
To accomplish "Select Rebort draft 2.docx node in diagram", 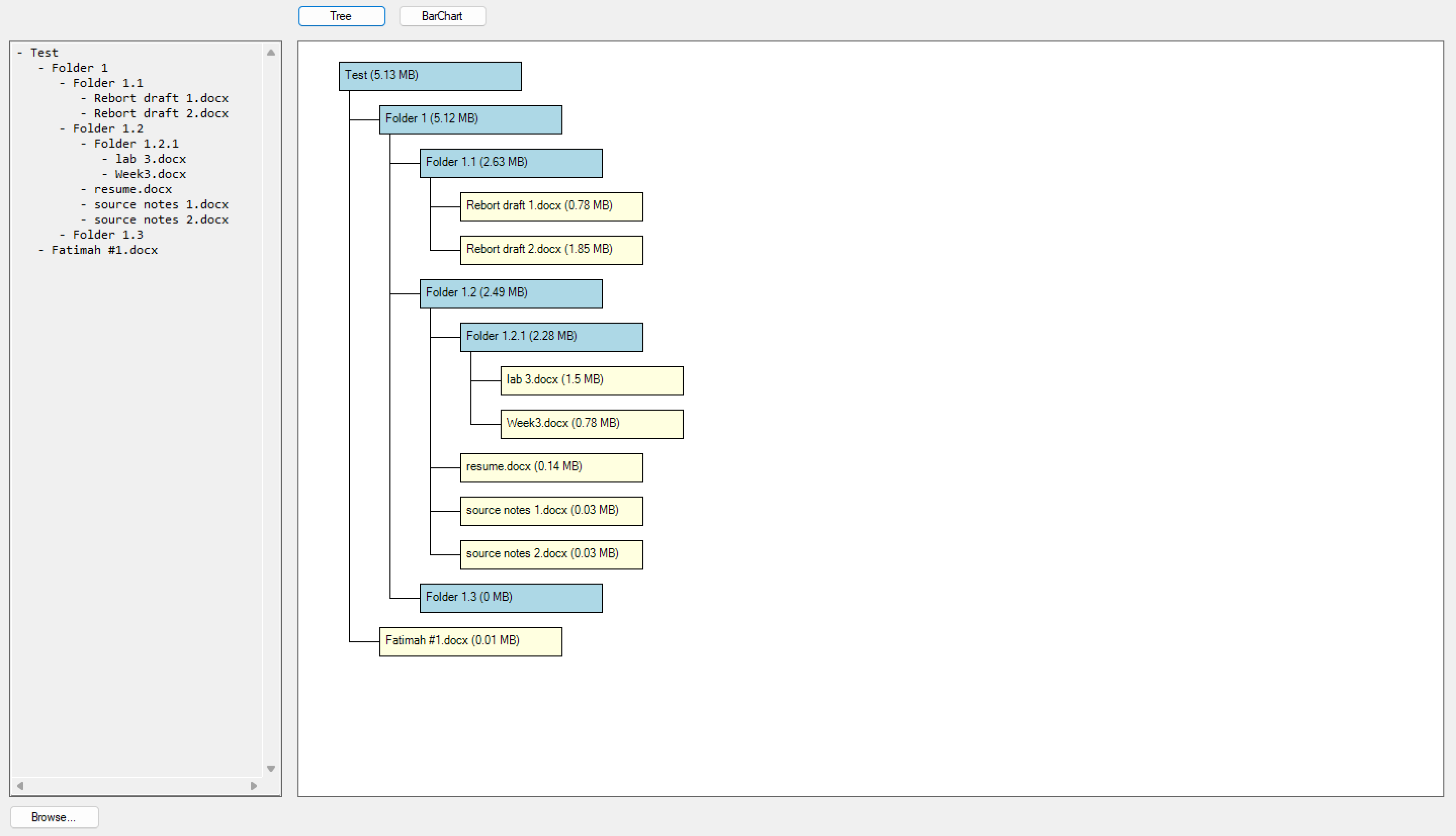I will [551, 250].
